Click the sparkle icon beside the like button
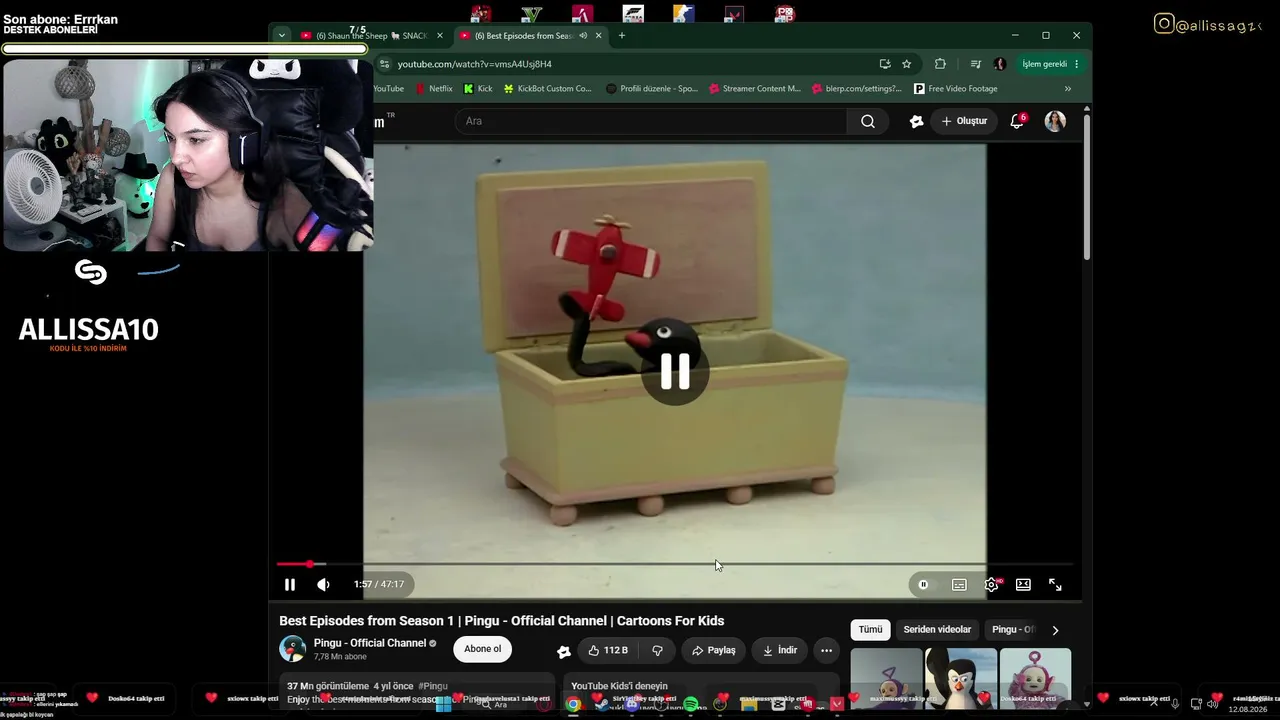 (x=564, y=651)
